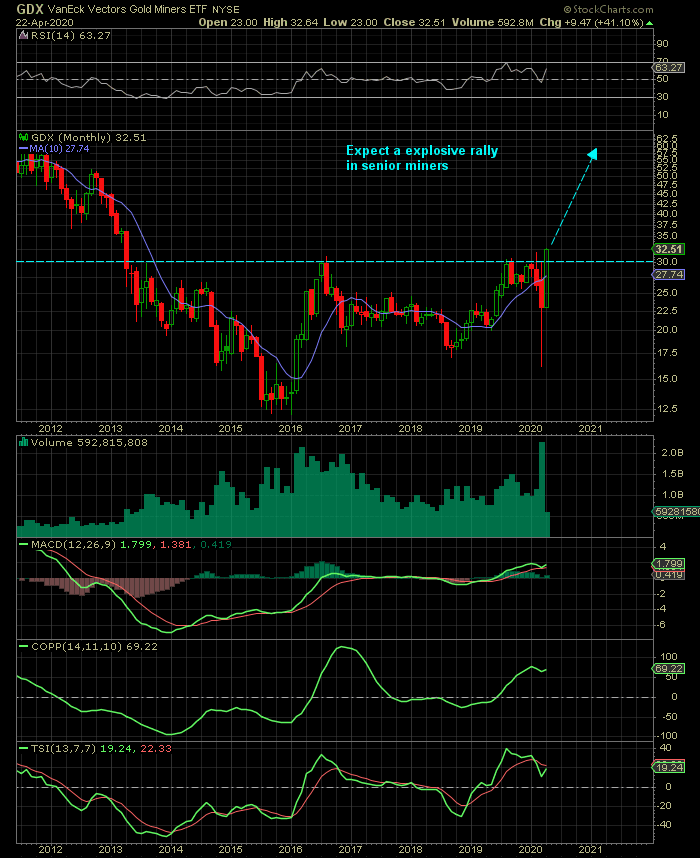The image size is (700, 858).
Task: Click the 22-Apr-2020 date label
Action: pos(44,23)
